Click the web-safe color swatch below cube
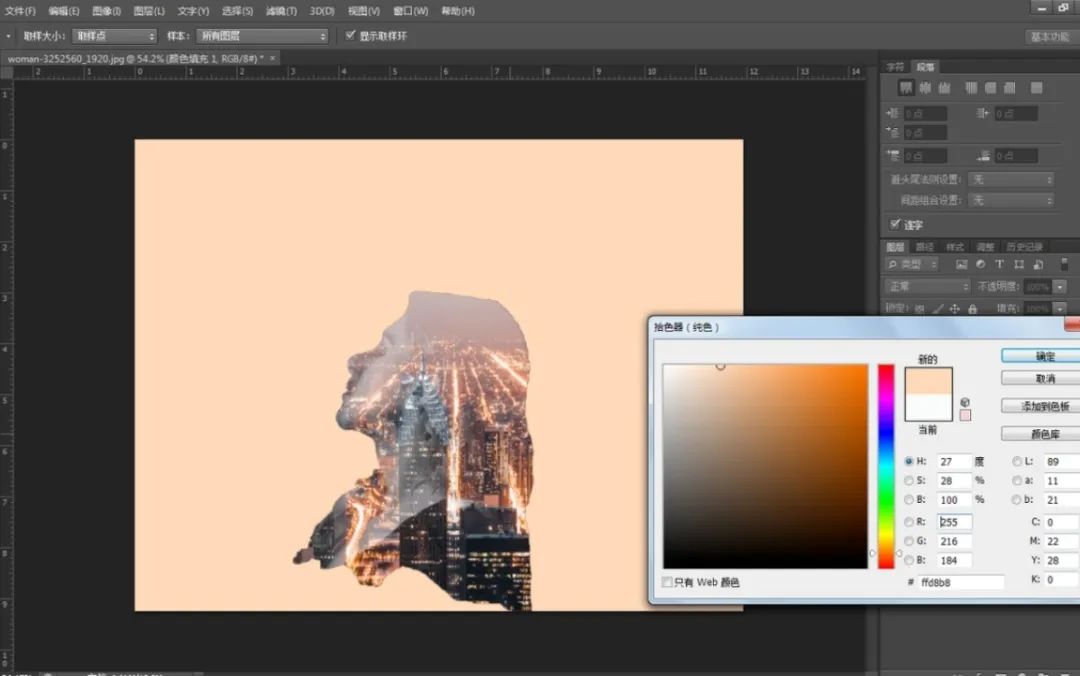1080x676 pixels. tap(965, 416)
